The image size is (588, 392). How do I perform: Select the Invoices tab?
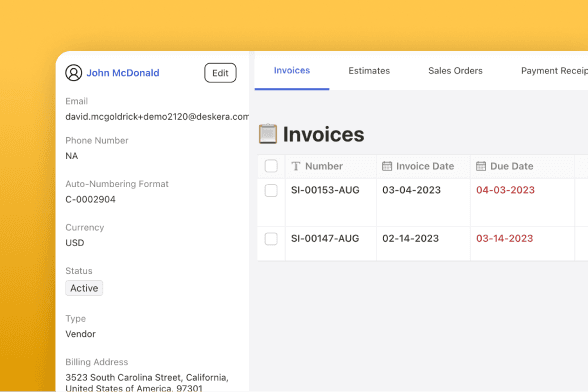[292, 71]
